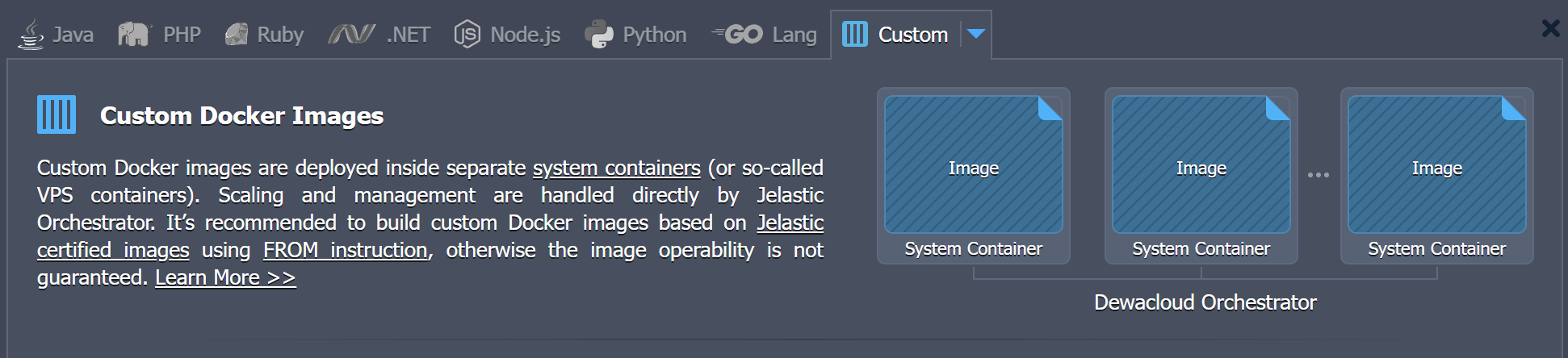Click the Java coffee cup icon
This screenshot has height=358, width=1568.
(x=31, y=35)
